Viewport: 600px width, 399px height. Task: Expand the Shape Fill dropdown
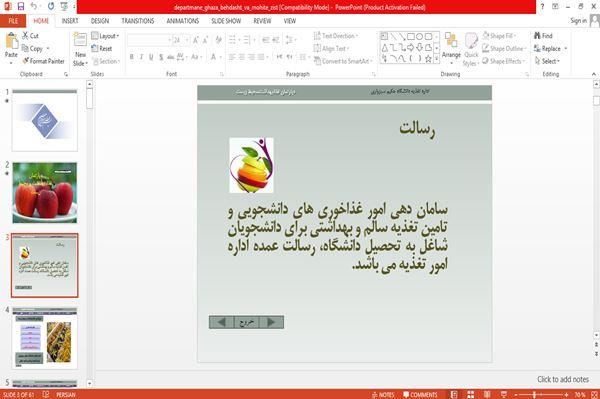499,36
